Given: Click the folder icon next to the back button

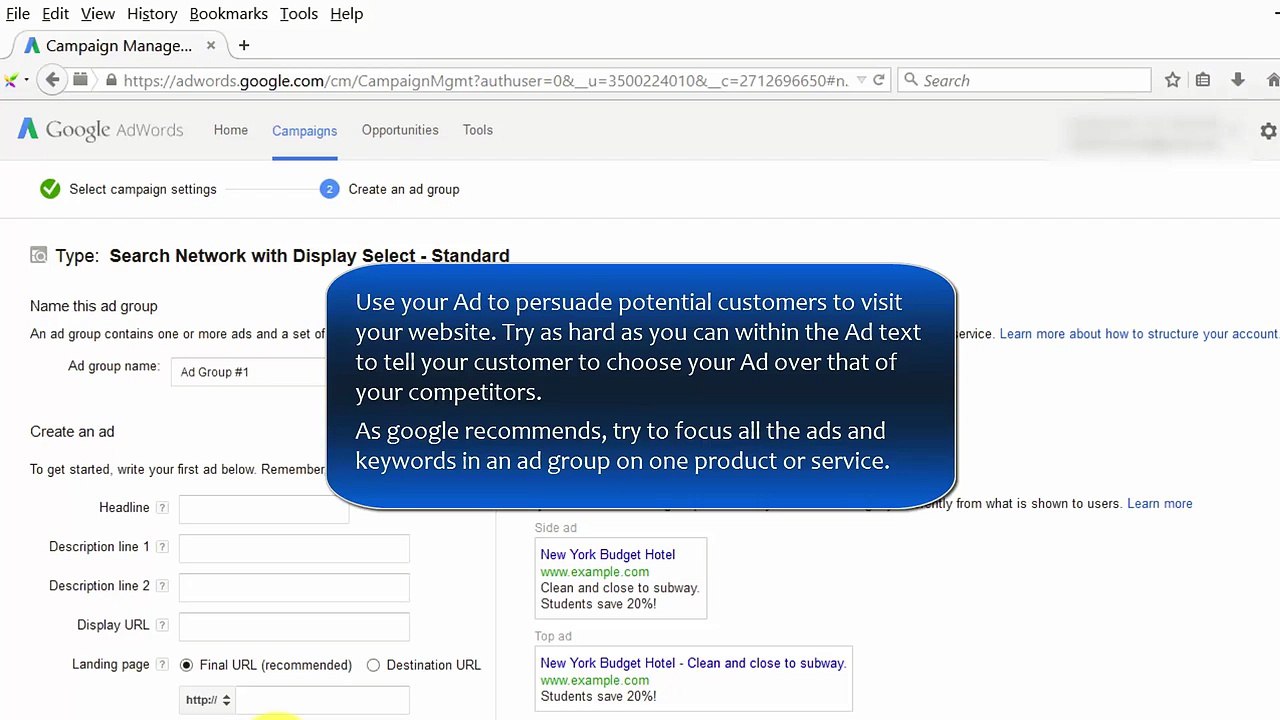Looking at the screenshot, I should (x=81, y=80).
